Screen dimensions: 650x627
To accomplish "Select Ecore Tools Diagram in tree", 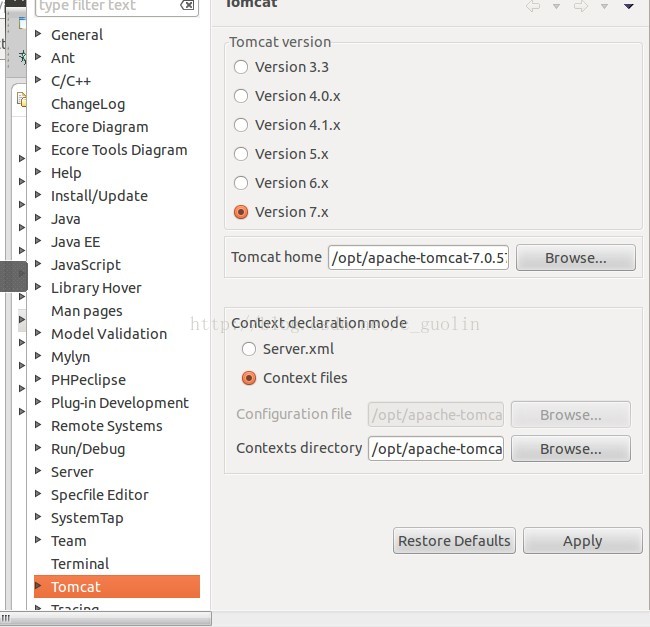I will pyautogui.click(x=119, y=150).
